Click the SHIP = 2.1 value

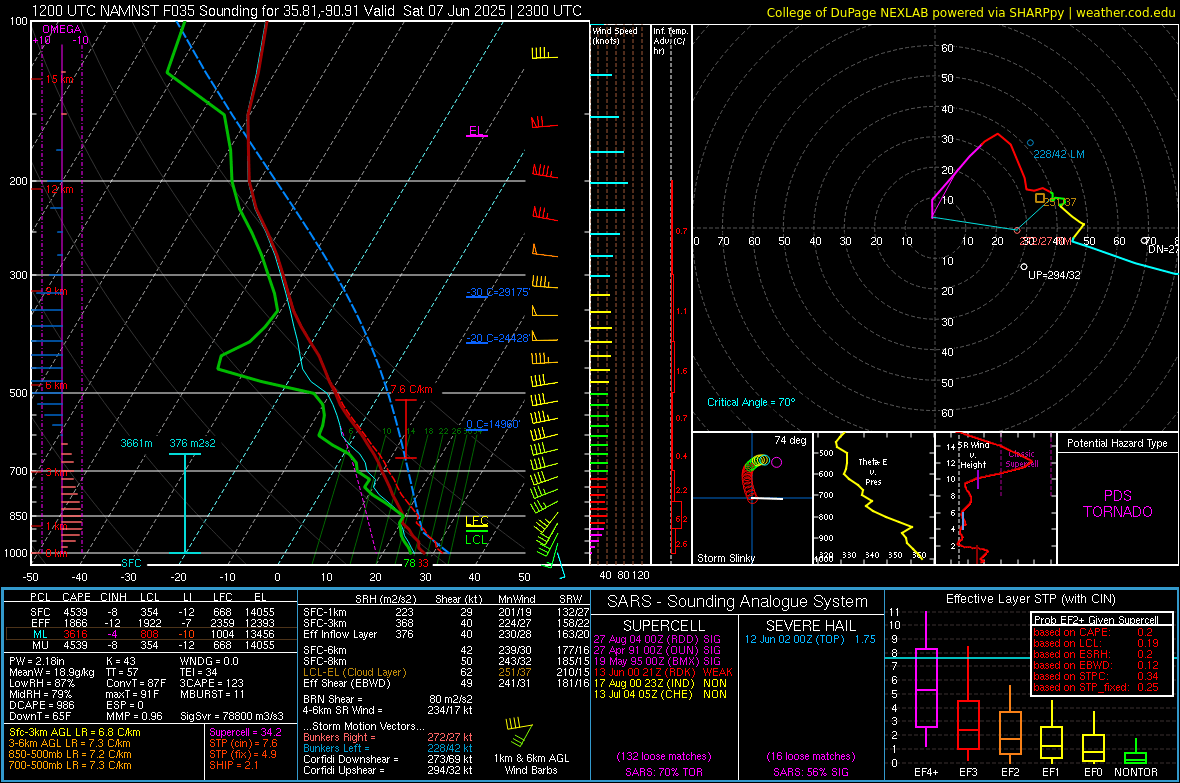click(233, 766)
